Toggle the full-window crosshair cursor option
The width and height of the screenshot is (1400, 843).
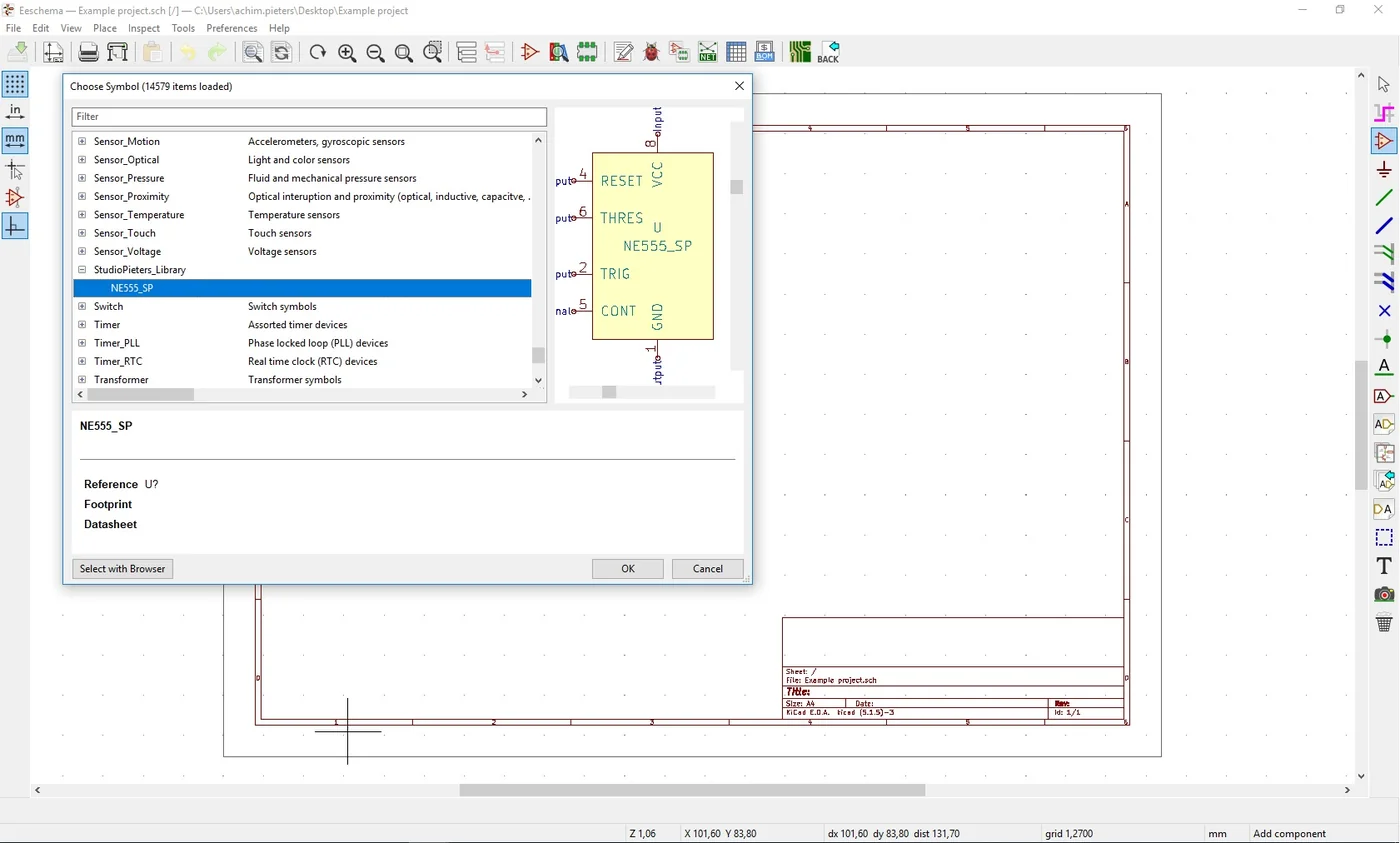coord(15,170)
